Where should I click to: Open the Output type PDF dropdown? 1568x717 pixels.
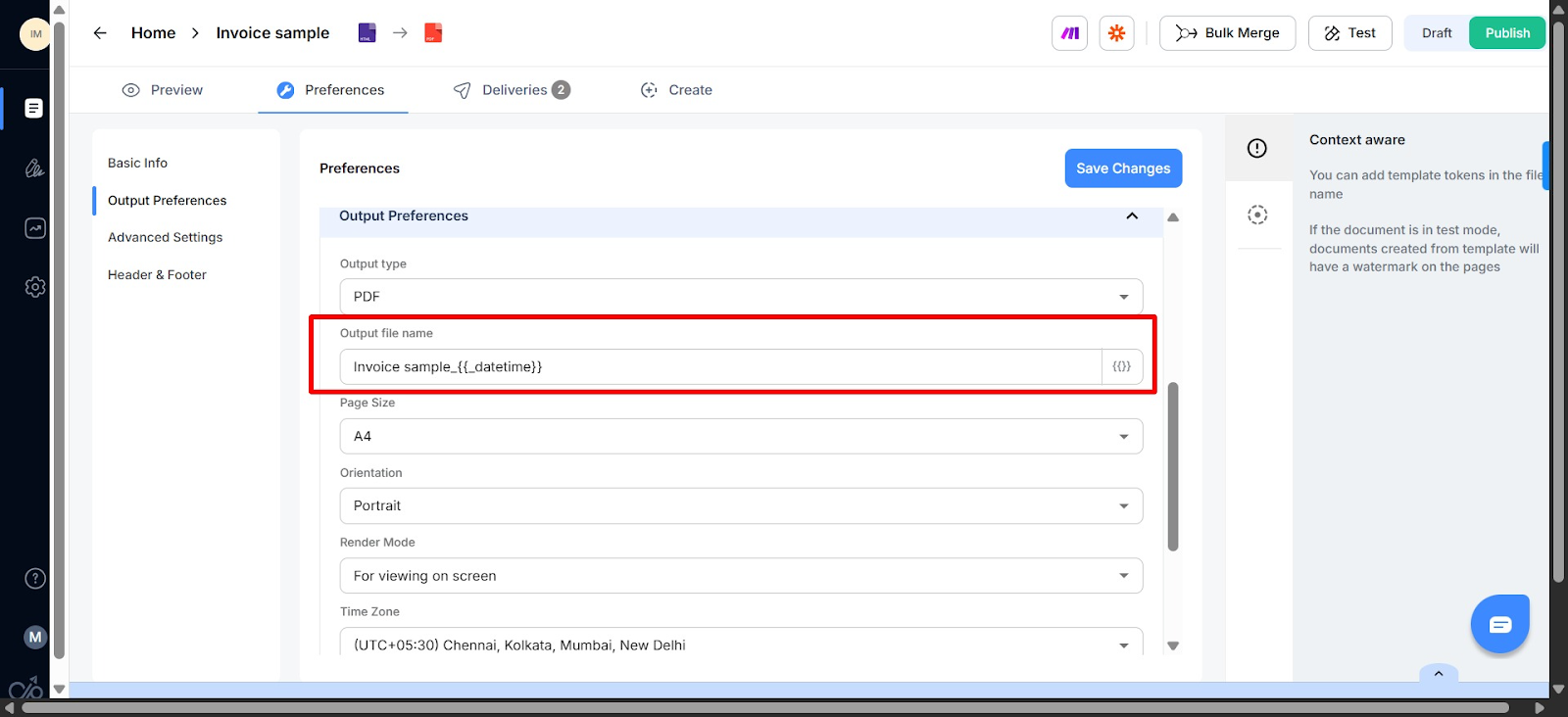pyautogui.click(x=741, y=297)
